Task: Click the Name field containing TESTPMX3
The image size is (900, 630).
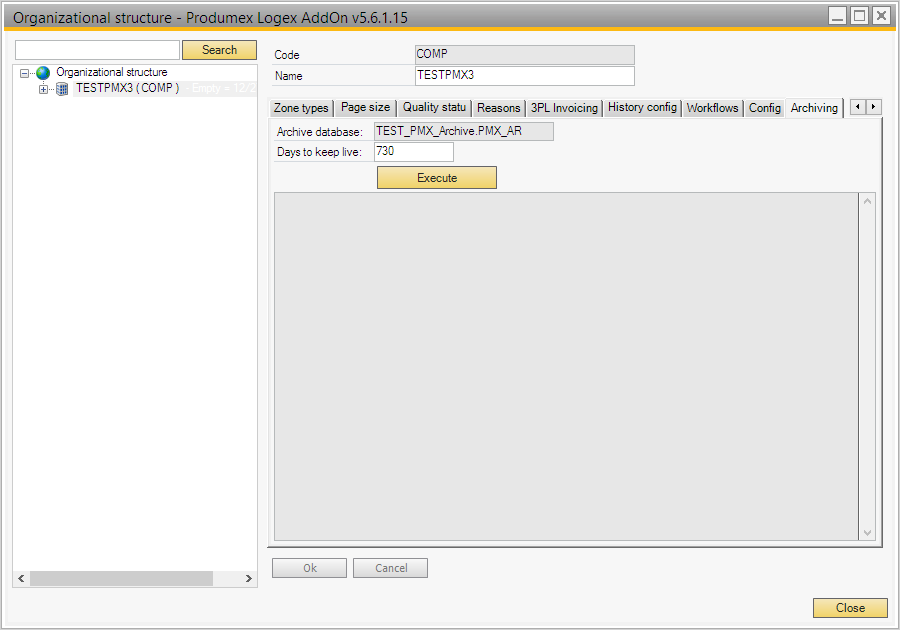Action: [524, 76]
